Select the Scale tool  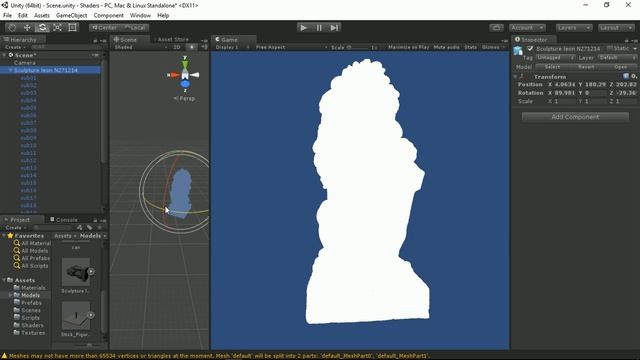(58, 28)
